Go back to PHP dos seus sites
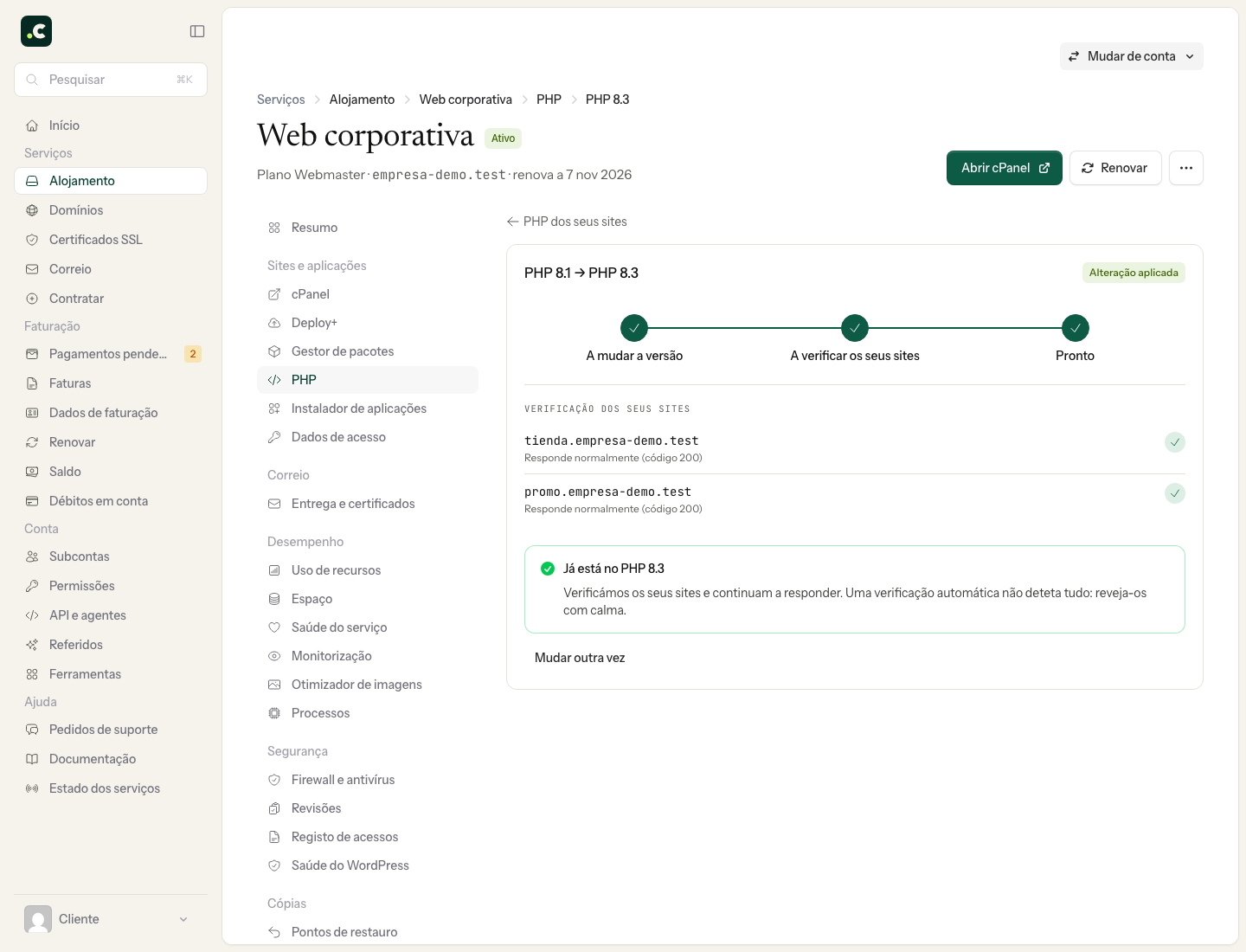This screenshot has width=1246, height=952. tap(567, 222)
